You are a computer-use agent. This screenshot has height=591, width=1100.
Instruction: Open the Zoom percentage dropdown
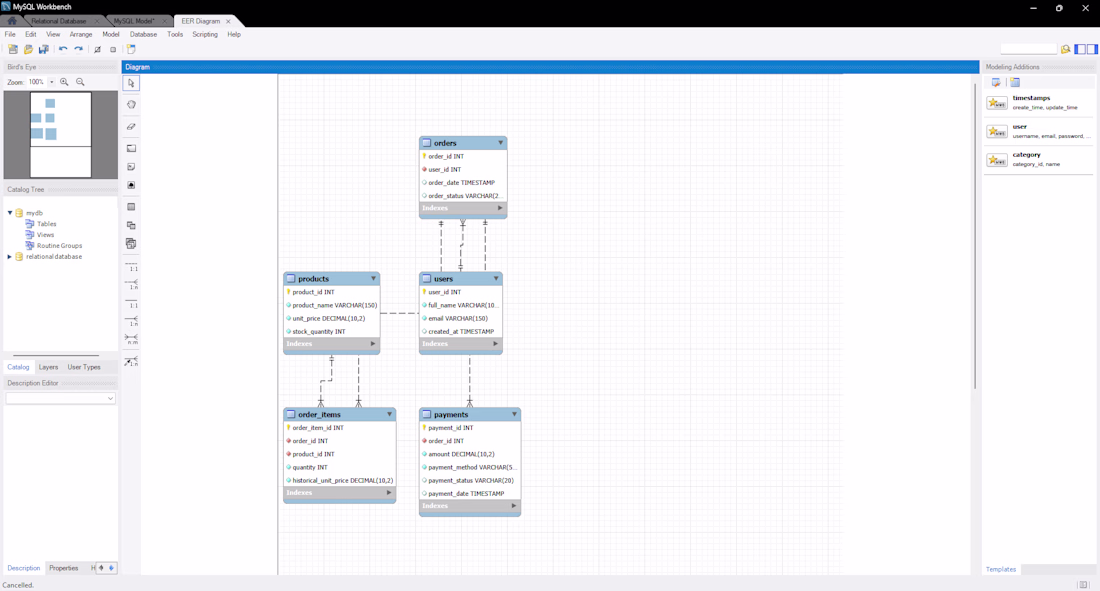(x=51, y=82)
